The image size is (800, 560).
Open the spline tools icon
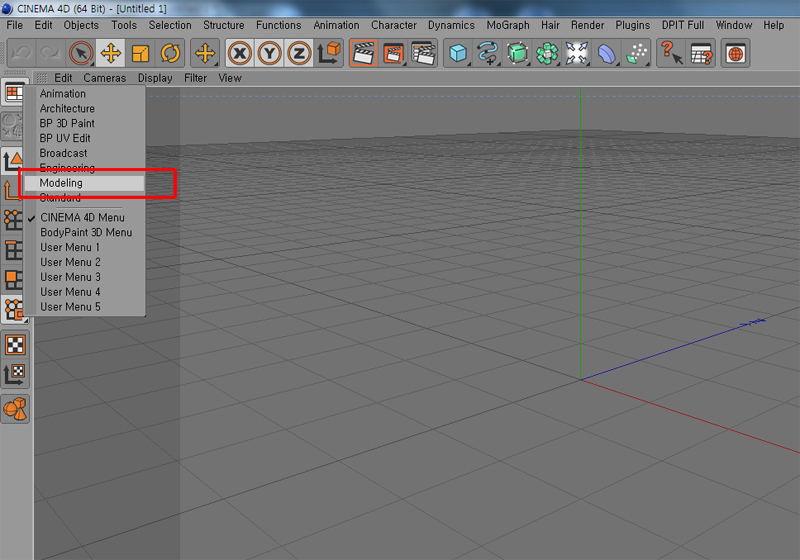click(487, 53)
